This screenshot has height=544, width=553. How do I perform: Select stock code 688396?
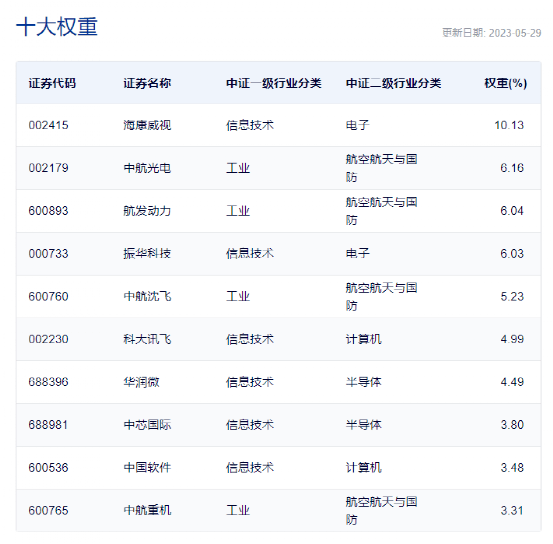[x=48, y=382]
